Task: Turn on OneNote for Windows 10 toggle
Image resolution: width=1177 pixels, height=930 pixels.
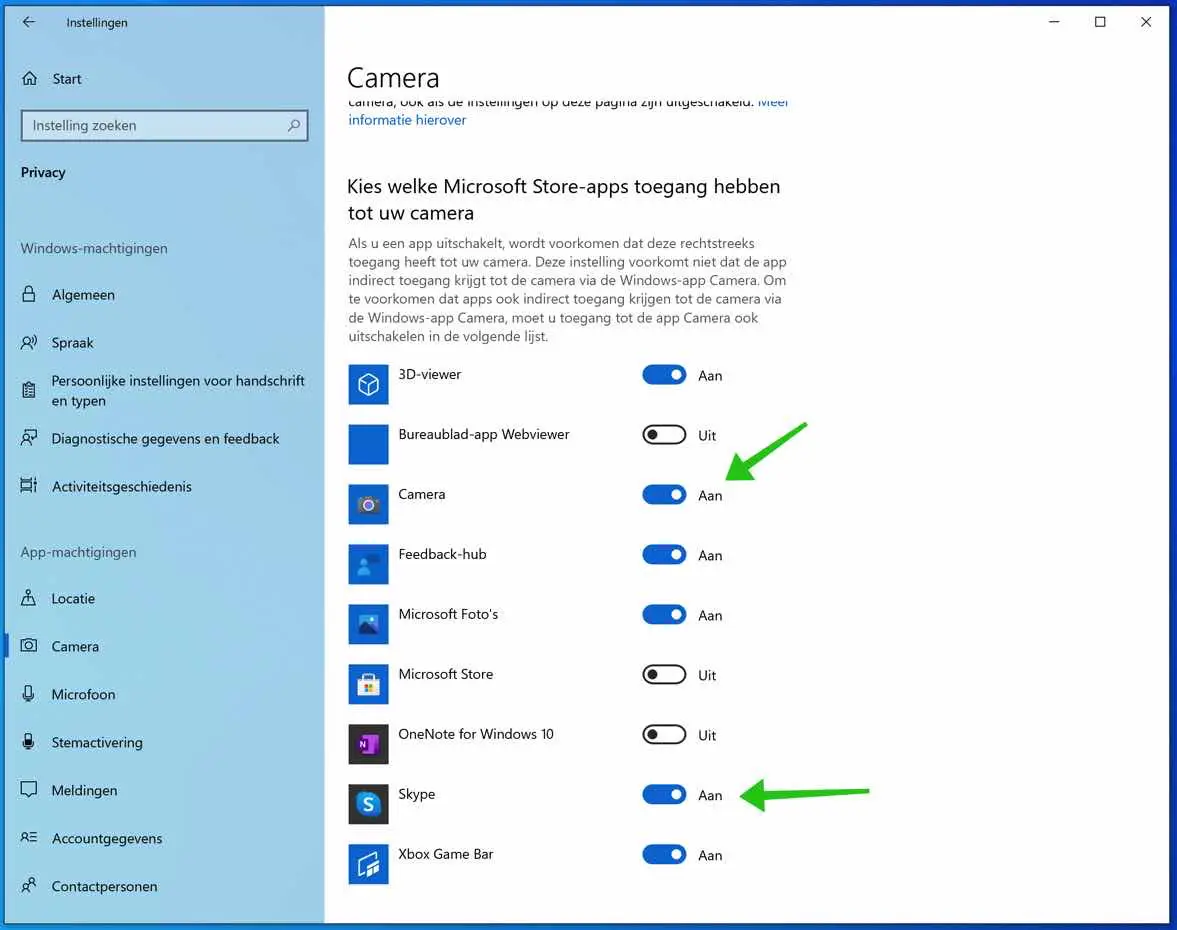Action: tap(664, 734)
